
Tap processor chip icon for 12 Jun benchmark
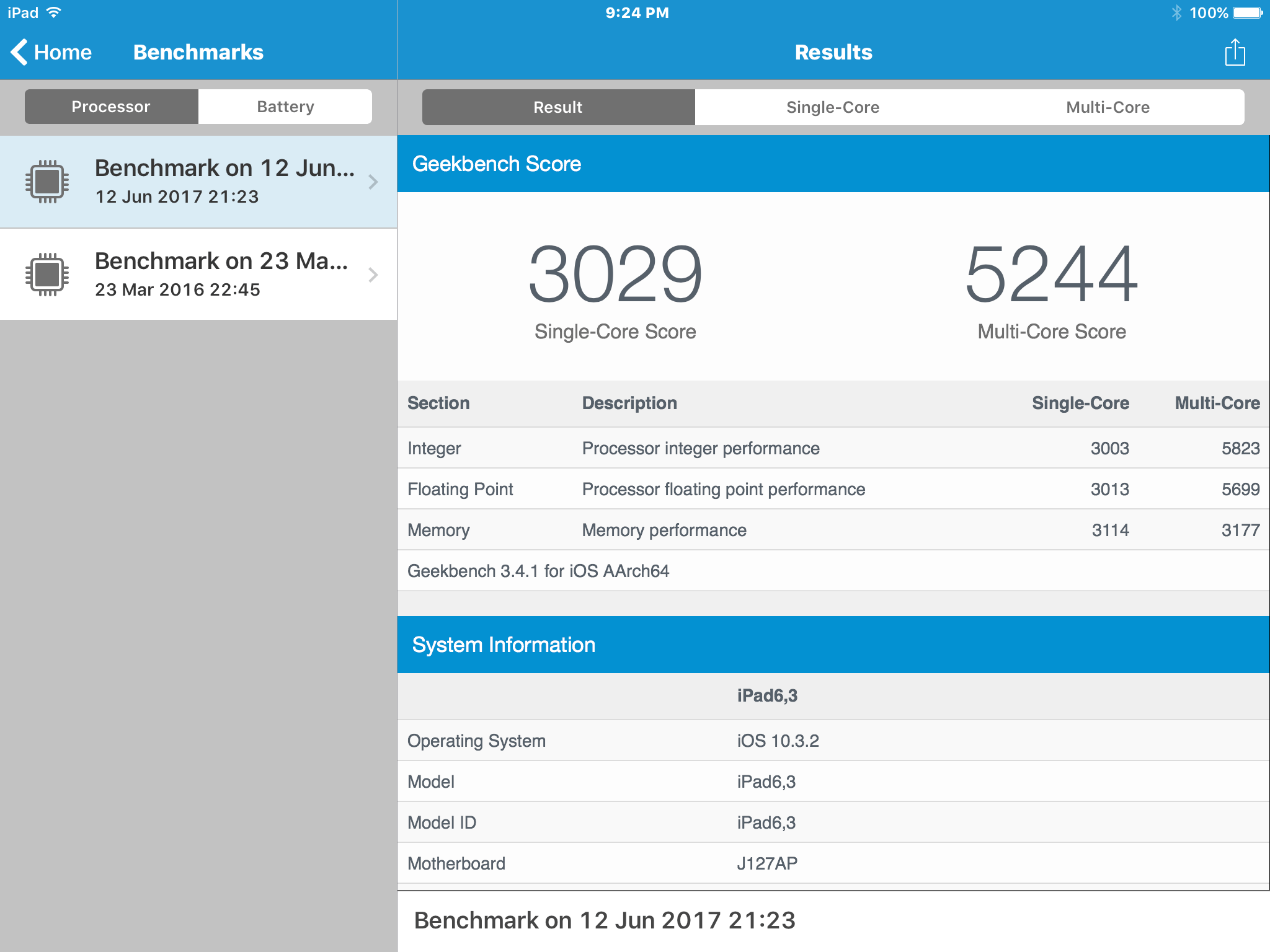point(47,182)
